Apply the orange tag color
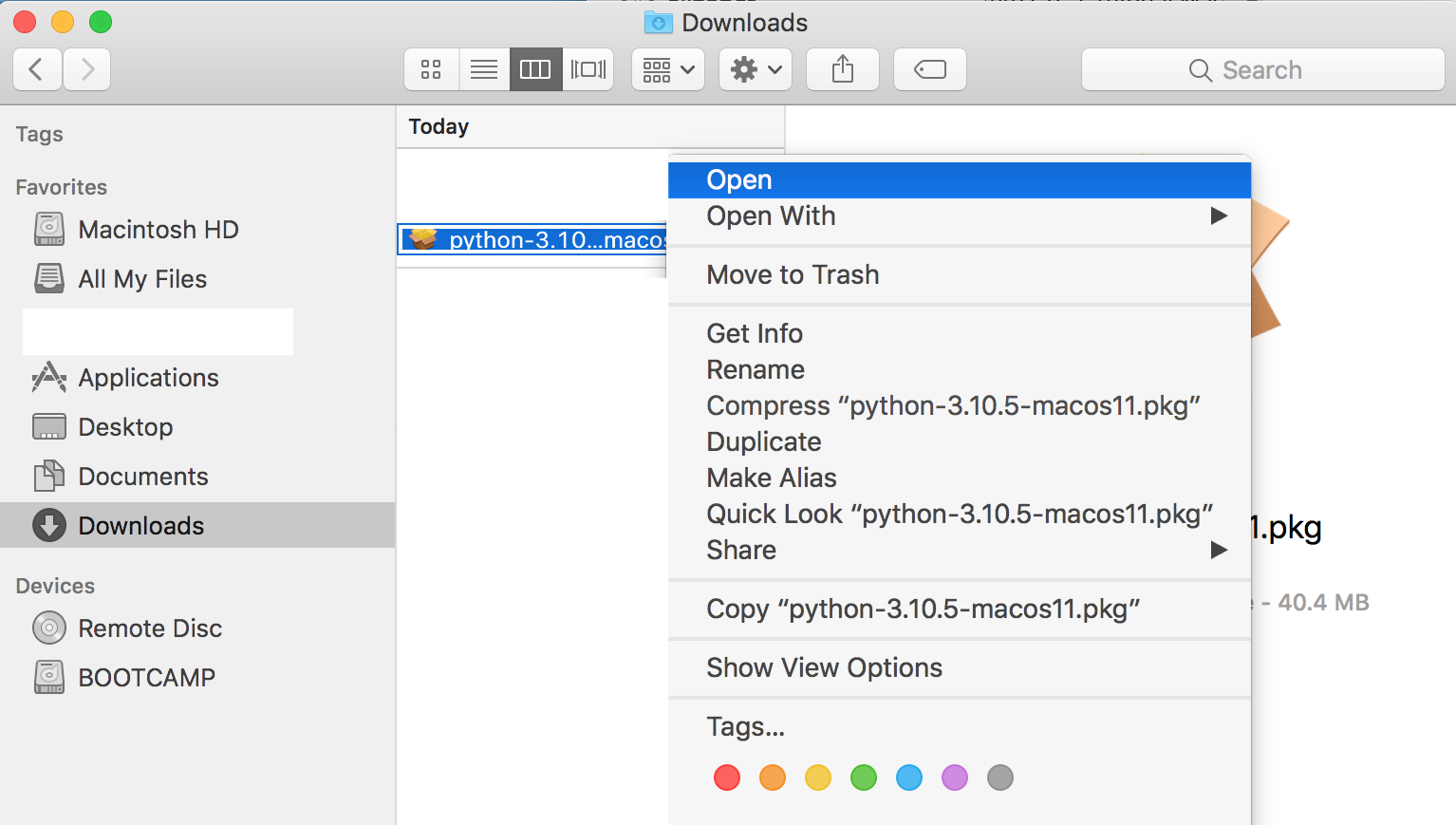Image resolution: width=1456 pixels, height=825 pixels. (x=773, y=778)
